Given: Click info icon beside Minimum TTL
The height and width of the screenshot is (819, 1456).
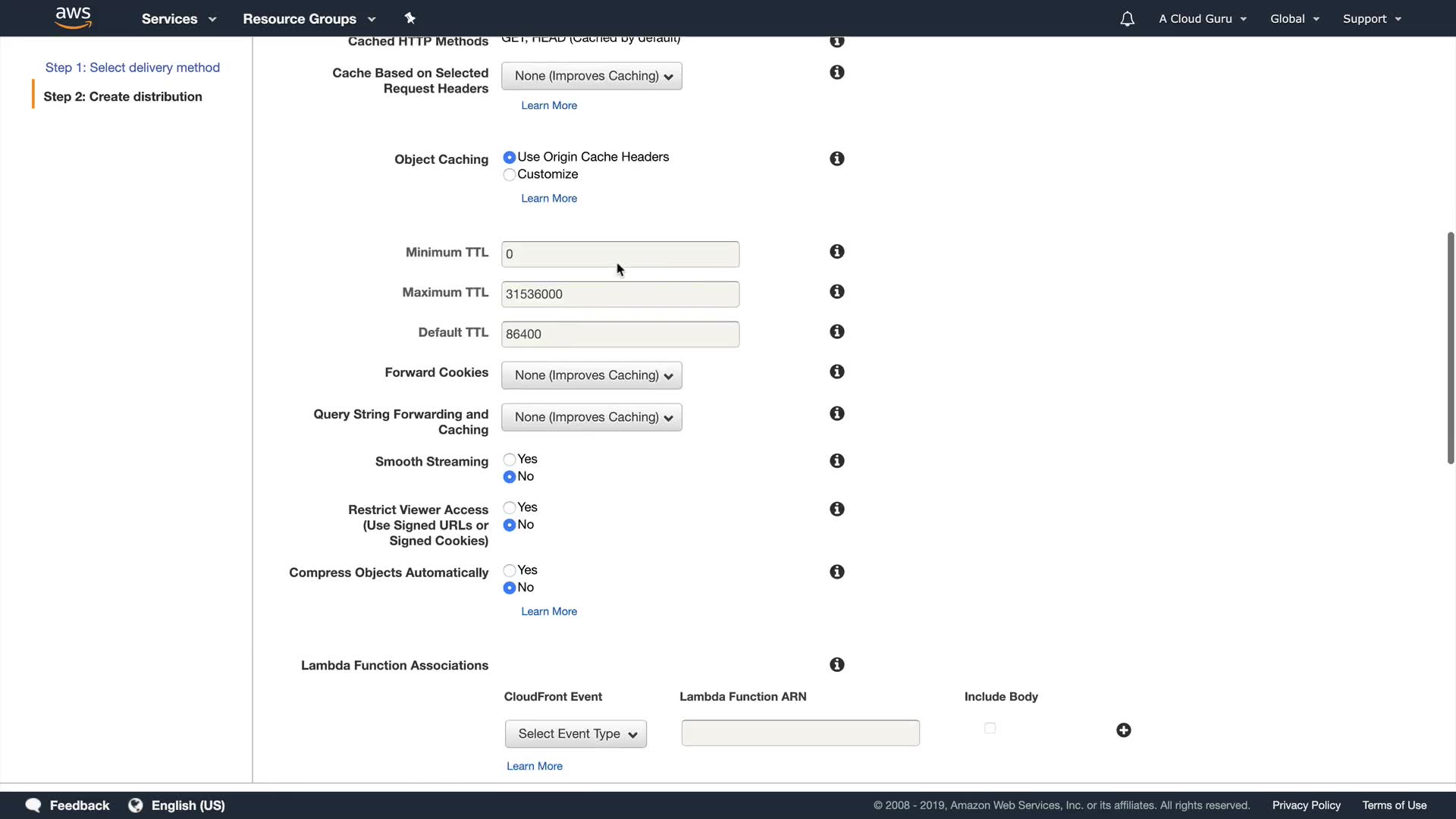Looking at the screenshot, I should click(836, 252).
